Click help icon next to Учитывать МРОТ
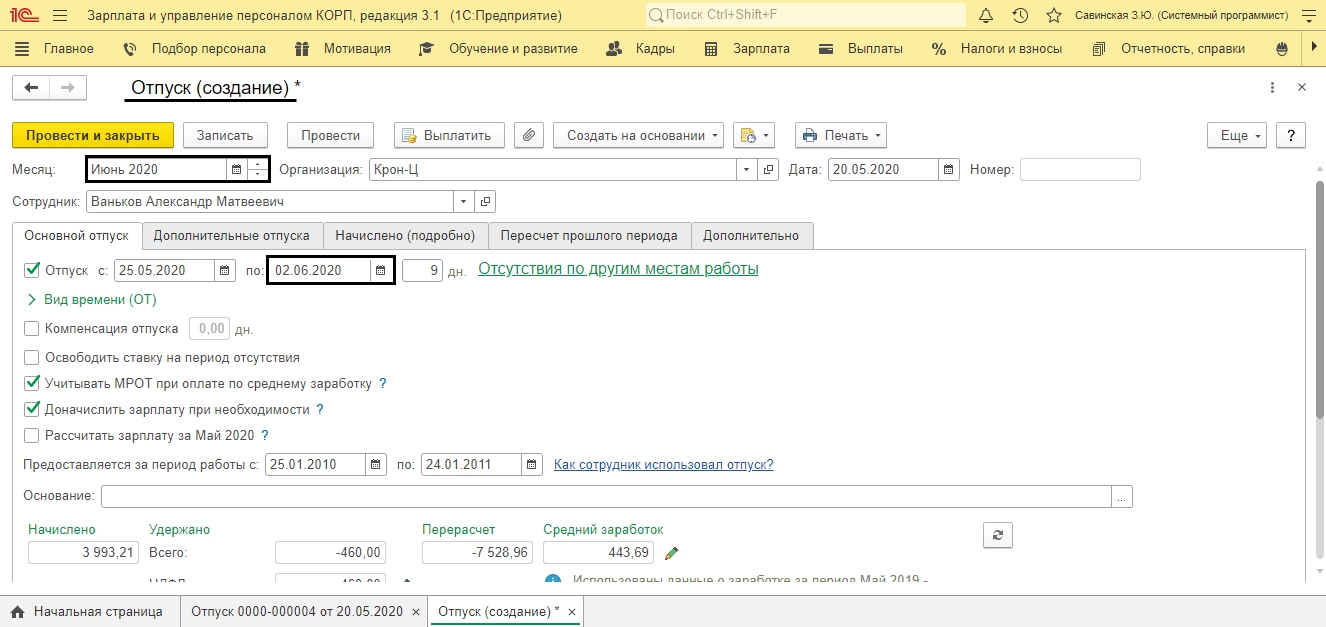 click(383, 384)
